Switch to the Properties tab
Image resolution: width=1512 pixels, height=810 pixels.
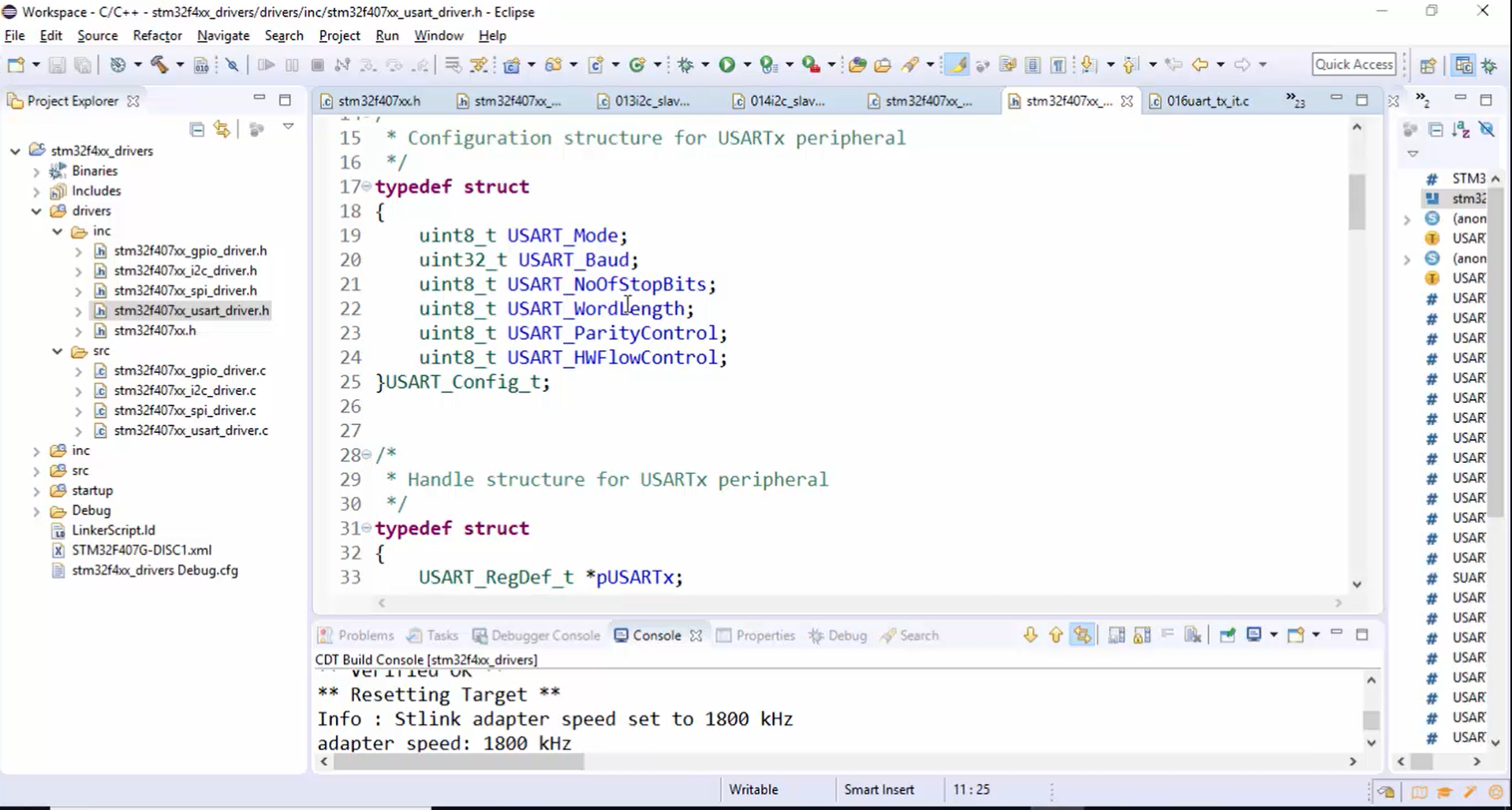(x=756, y=635)
